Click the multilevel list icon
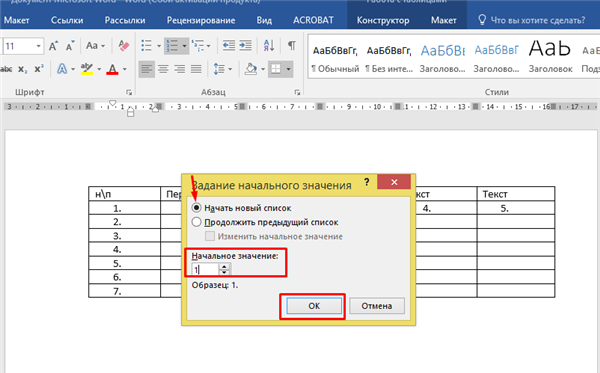 (198, 46)
